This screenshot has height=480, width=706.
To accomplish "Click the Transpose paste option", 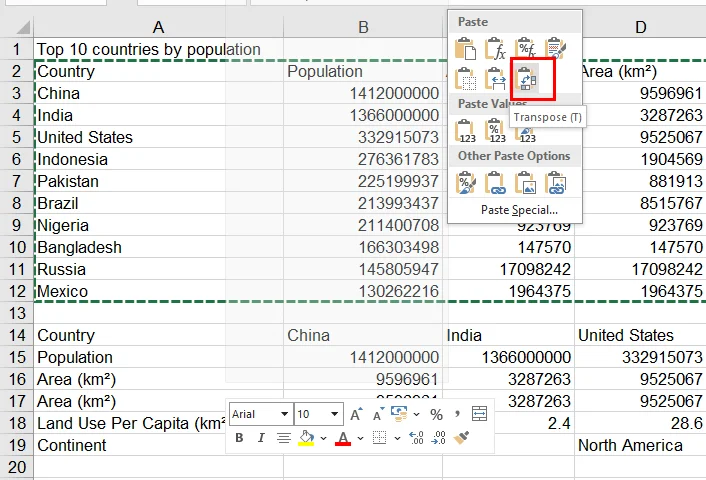I will [x=526, y=78].
